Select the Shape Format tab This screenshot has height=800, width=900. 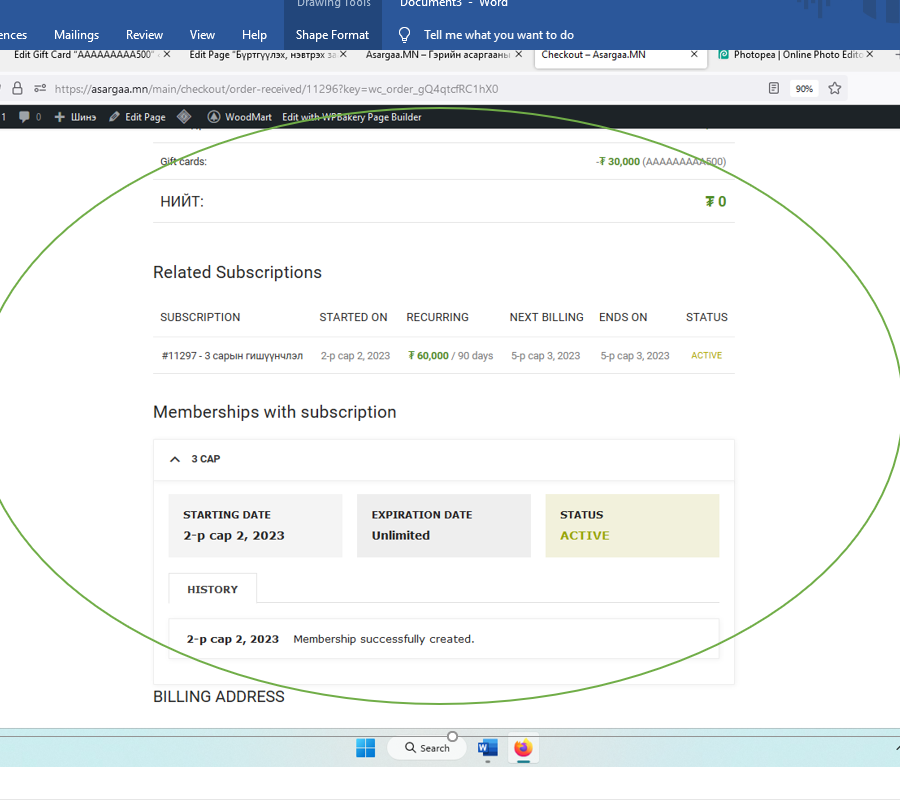click(332, 35)
